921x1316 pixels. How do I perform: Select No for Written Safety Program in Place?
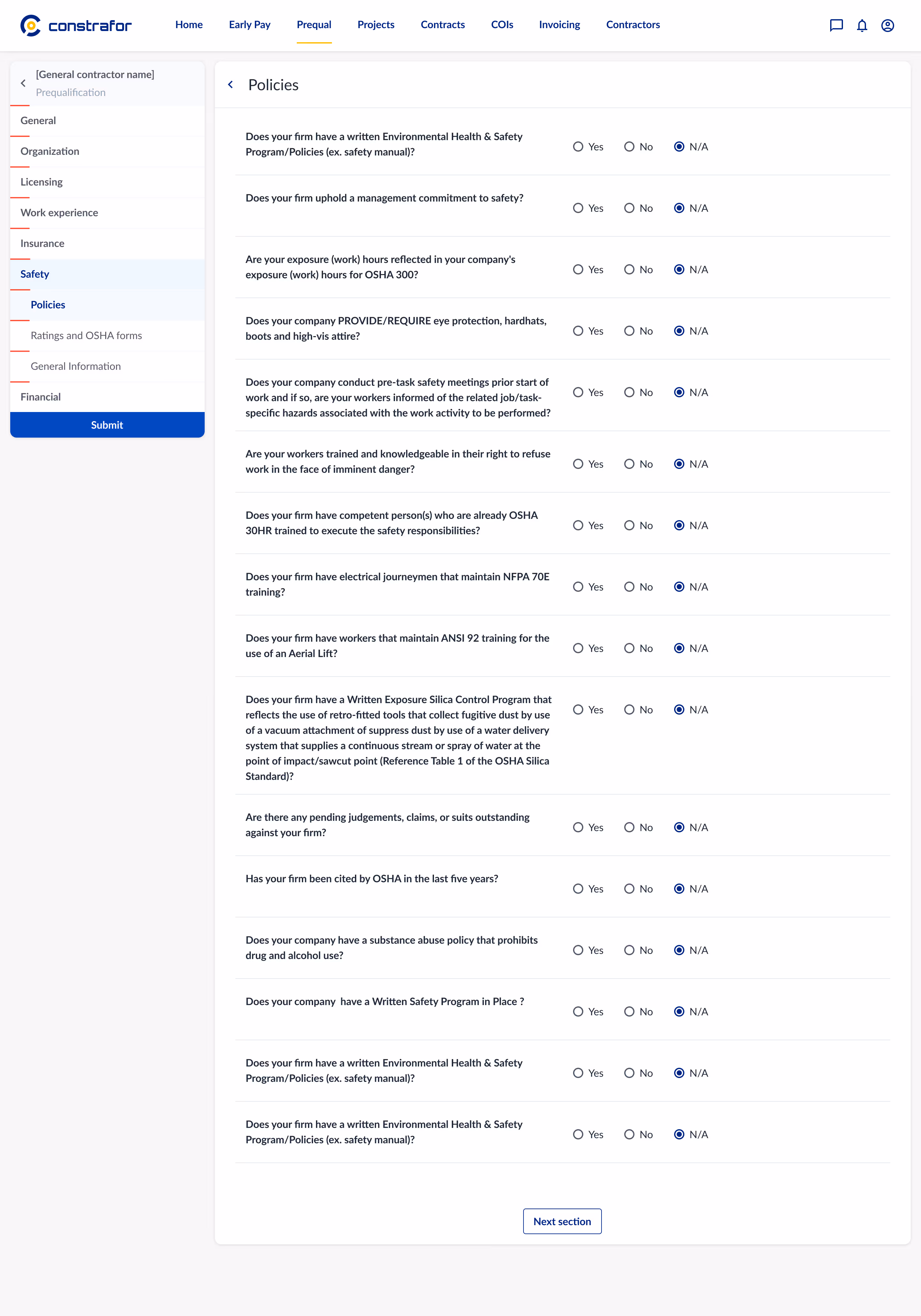pyautogui.click(x=629, y=1012)
